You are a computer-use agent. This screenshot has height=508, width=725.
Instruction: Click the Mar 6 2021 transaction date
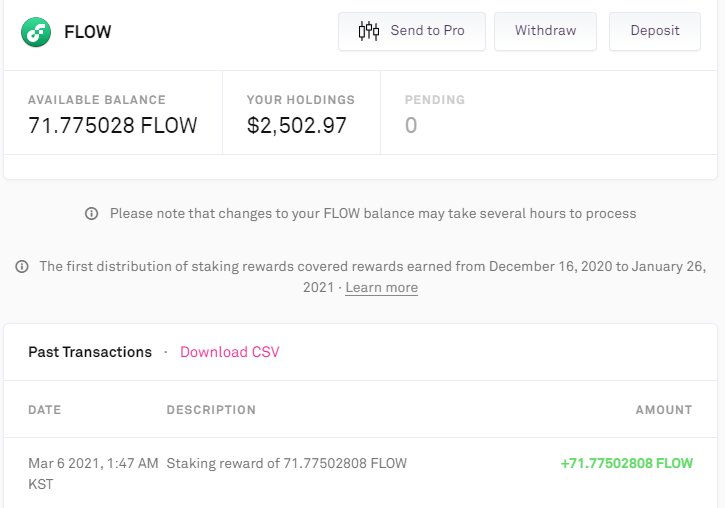pos(93,464)
